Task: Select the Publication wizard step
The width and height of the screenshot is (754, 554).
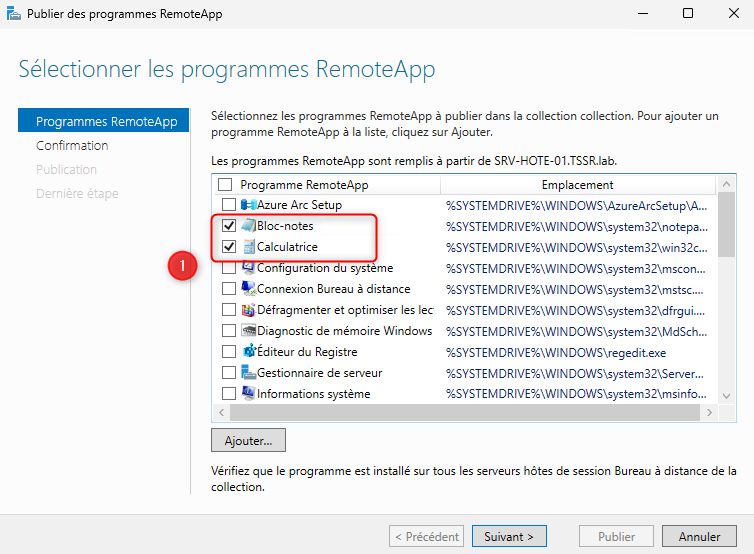Action: point(66,169)
